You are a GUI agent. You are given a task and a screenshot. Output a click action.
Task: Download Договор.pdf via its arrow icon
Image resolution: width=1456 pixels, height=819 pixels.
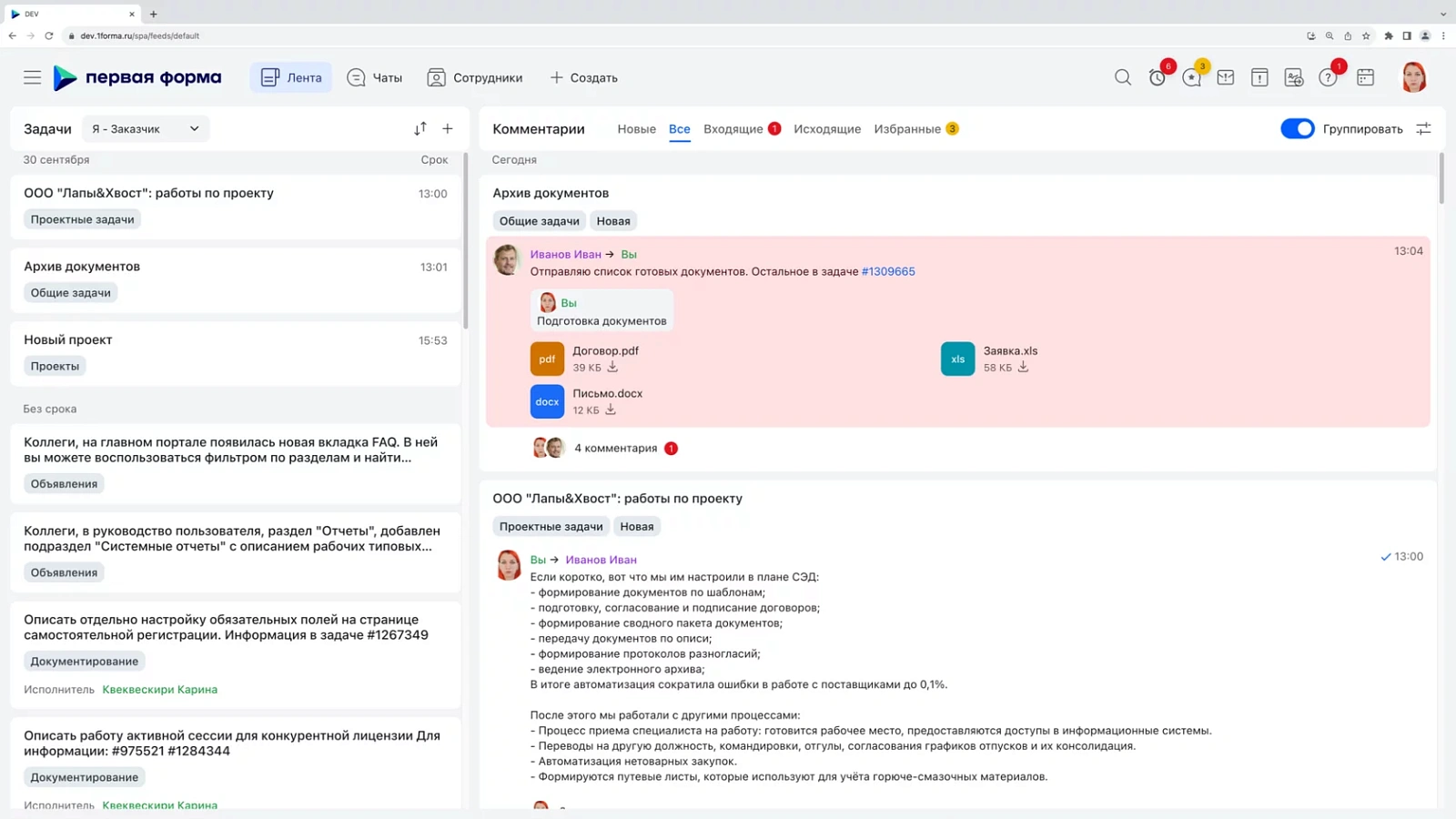612,367
